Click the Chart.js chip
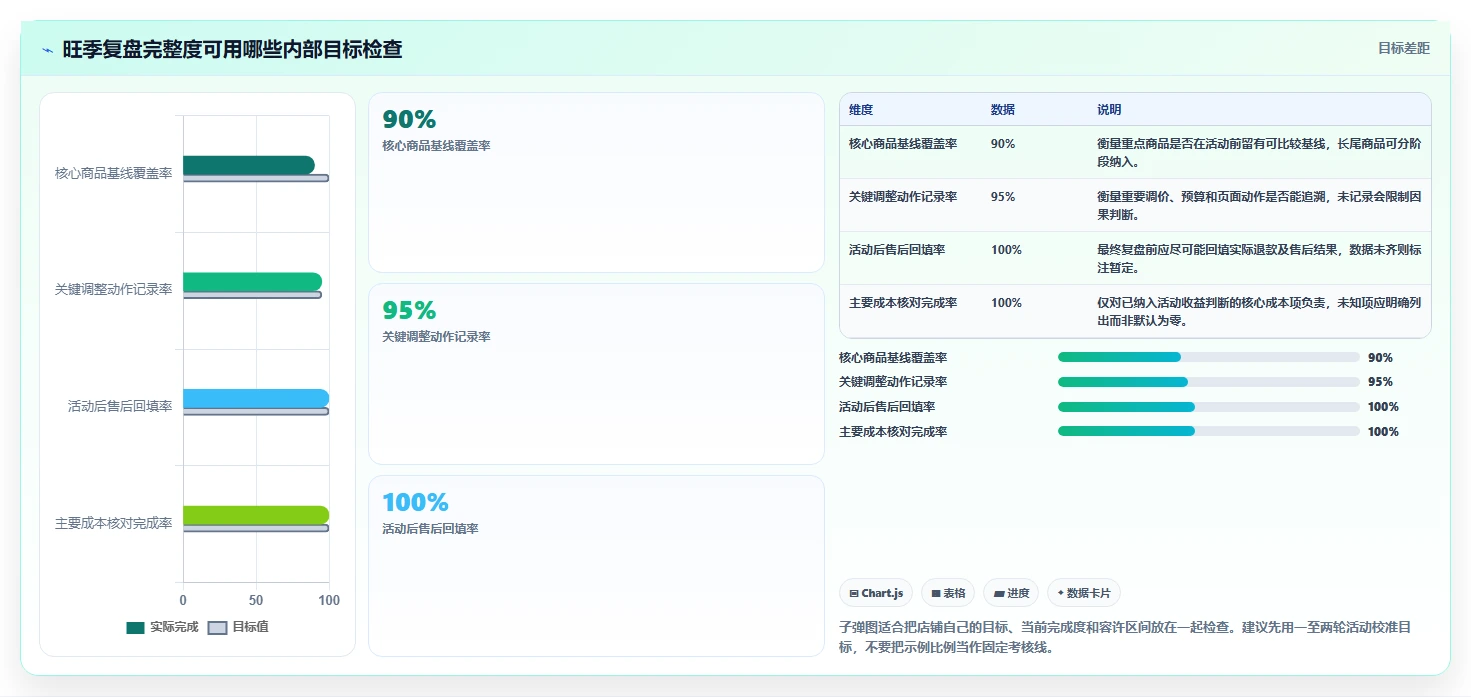The width and height of the screenshot is (1471, 697). [876, 593]
